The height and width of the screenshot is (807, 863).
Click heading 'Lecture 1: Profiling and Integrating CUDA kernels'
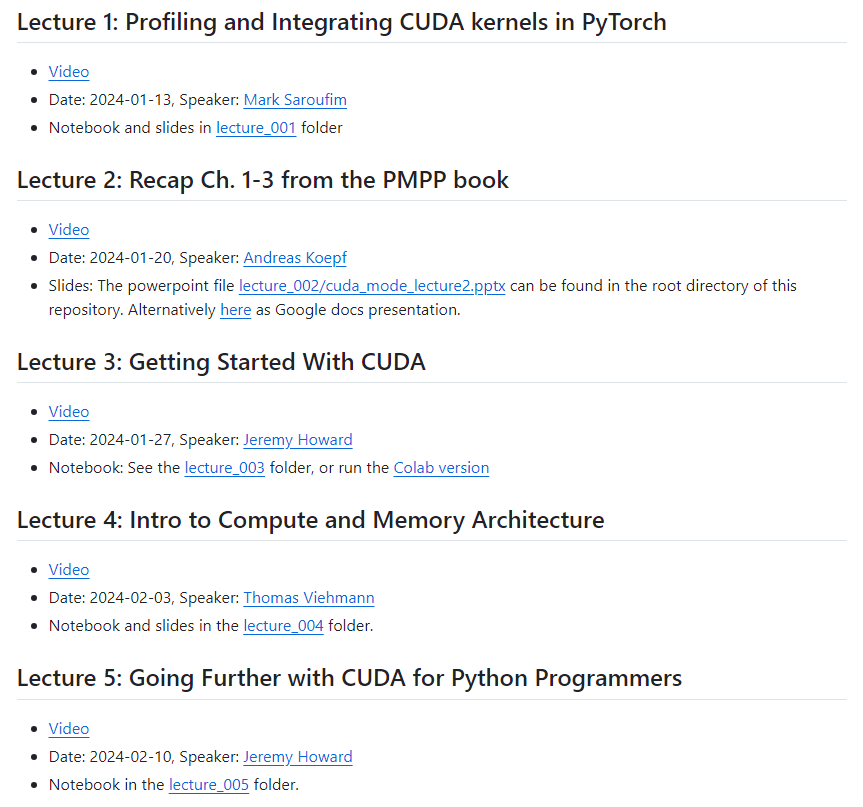coord(342,23)
